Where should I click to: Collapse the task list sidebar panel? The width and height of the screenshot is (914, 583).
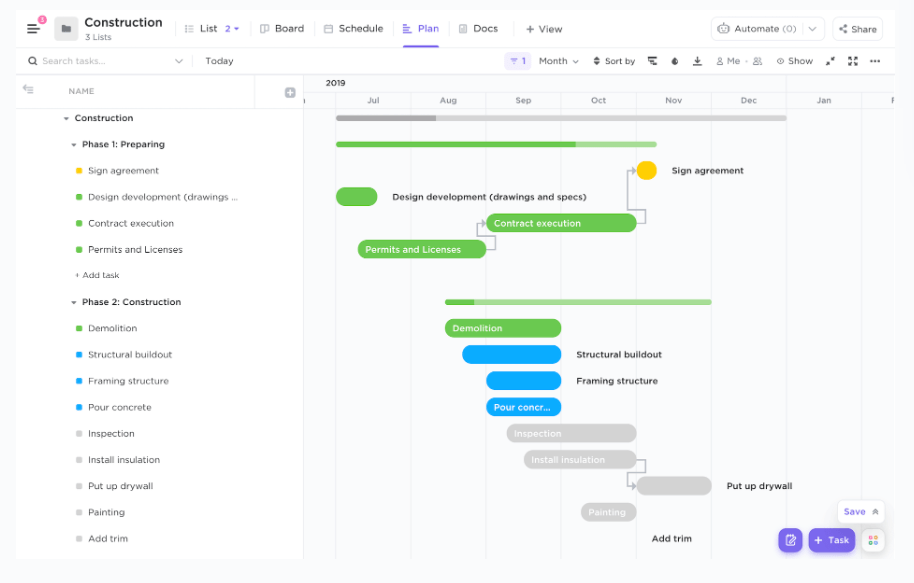(x=28, y=90)
